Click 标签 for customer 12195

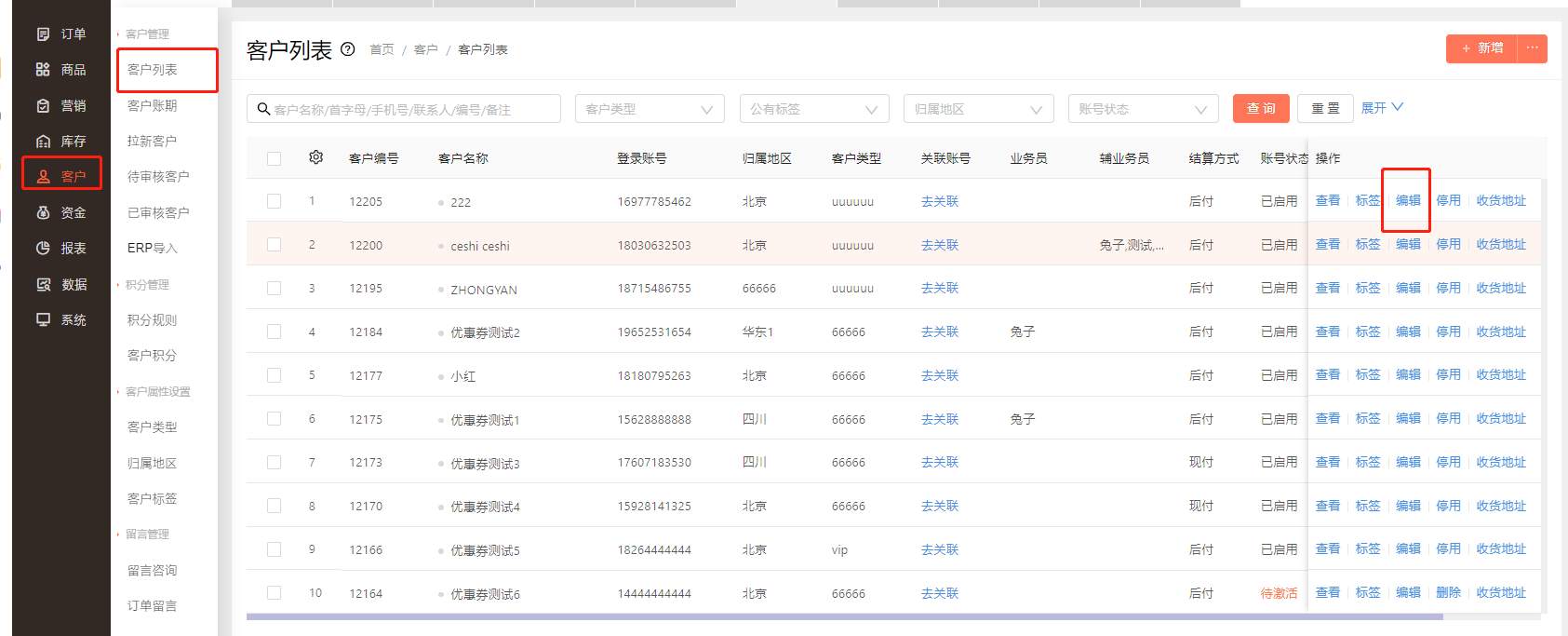1368,288
